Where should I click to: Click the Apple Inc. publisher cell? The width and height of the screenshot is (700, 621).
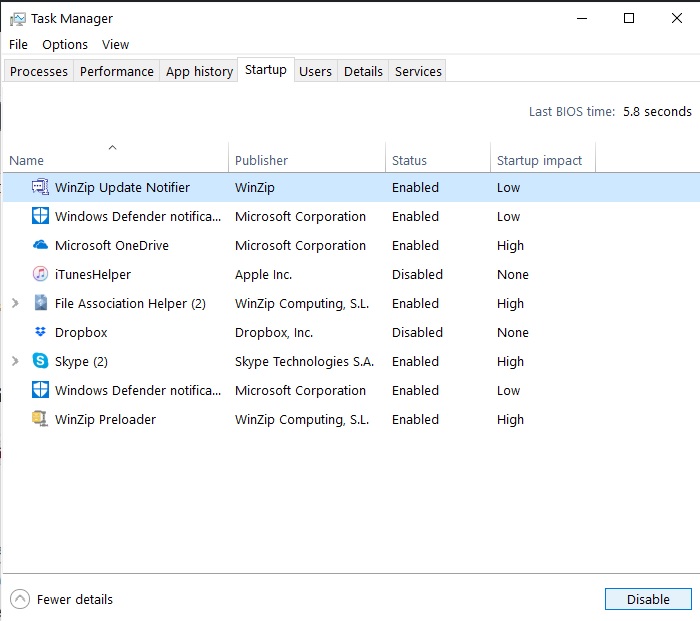pyautogui.click(x=263, y=275)
